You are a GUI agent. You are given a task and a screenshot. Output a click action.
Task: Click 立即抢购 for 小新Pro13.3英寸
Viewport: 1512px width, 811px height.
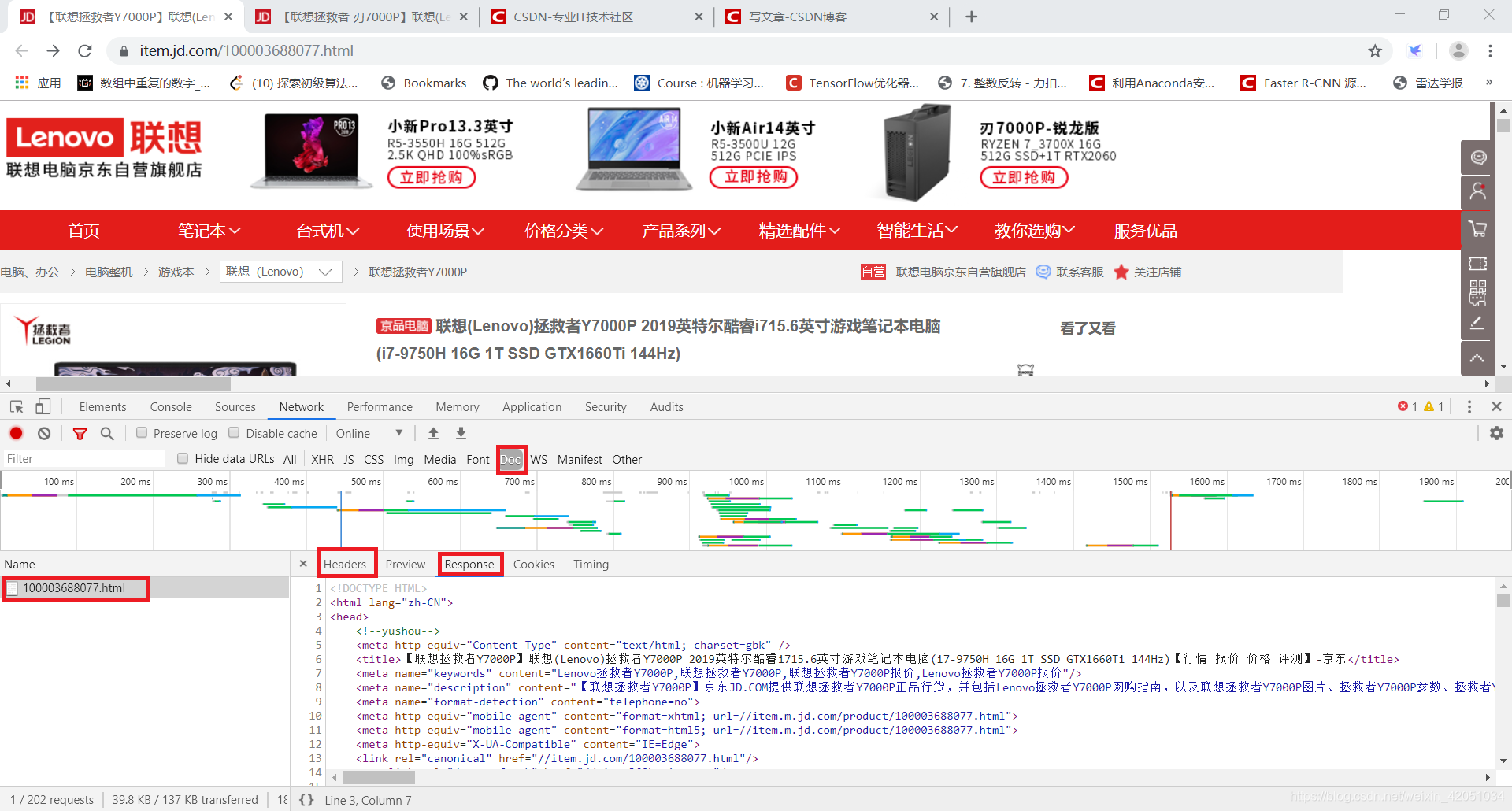pyautogui.click(x=432, y=177)
